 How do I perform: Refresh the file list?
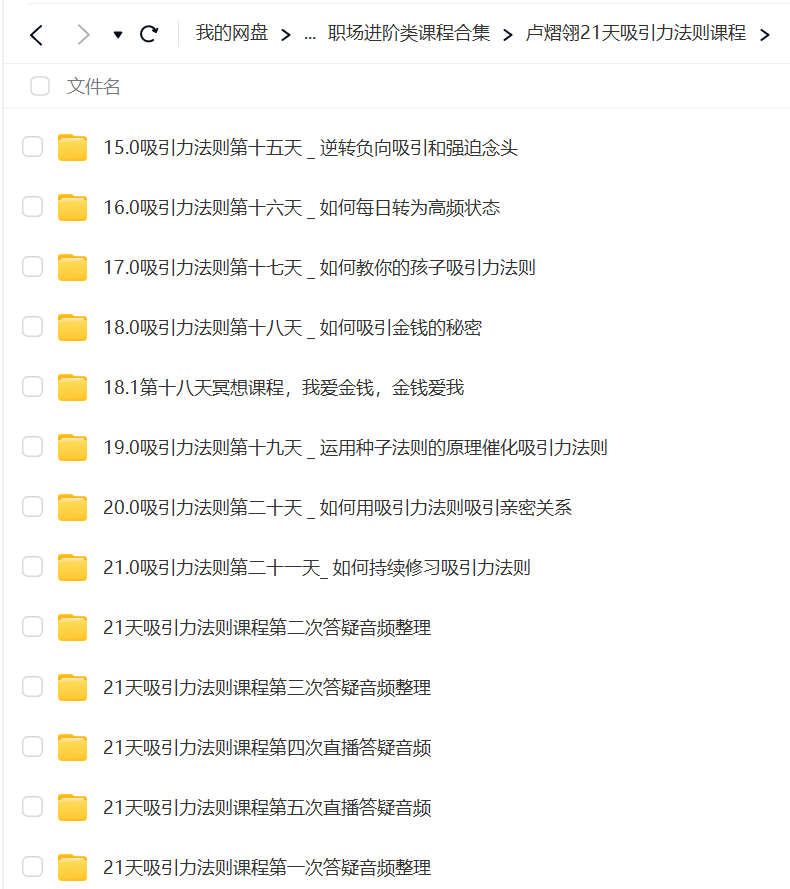pyautogui.click(x=149, y=34)
